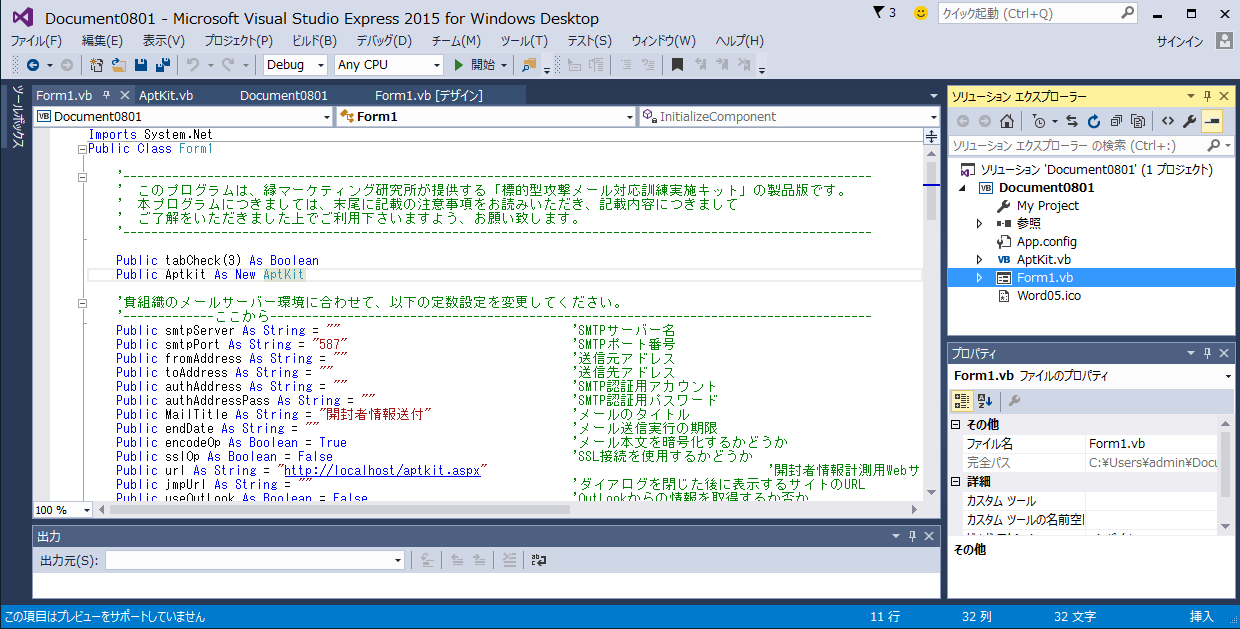The height and width of the screenshot is (629, 1240).
Task: Save the current file with the disk icon
Action: tap(141, 65)
